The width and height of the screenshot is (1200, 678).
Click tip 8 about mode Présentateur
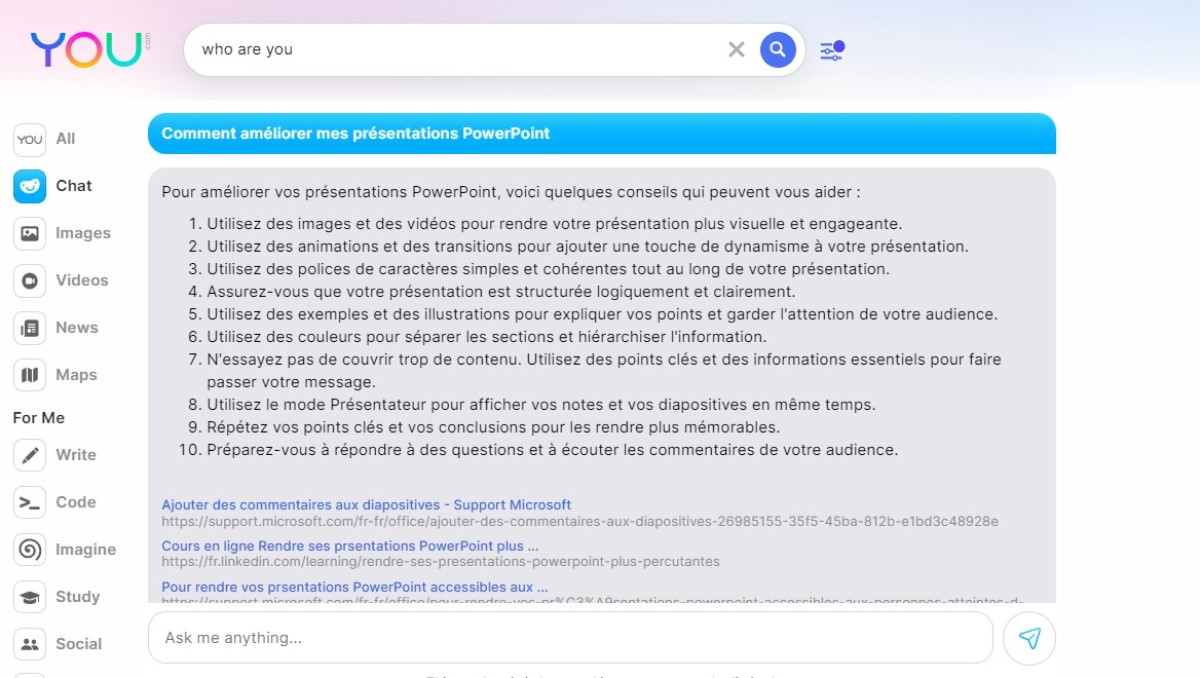(541, 405)
